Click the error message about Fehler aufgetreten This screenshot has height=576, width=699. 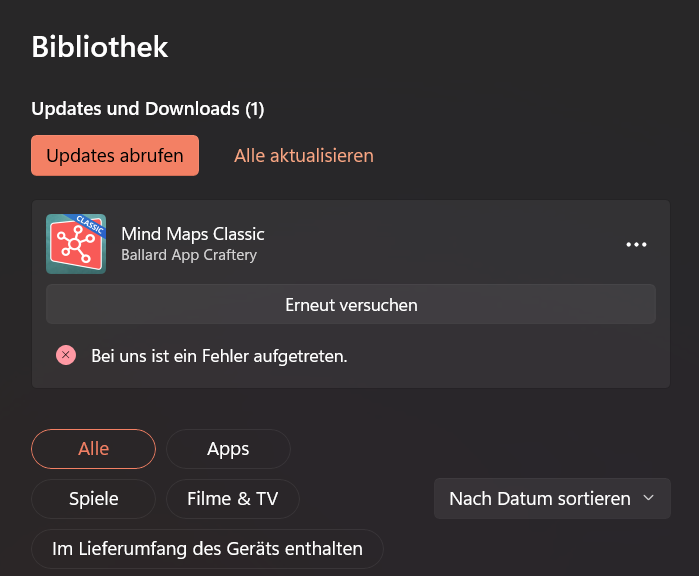[x=219, y=355]
